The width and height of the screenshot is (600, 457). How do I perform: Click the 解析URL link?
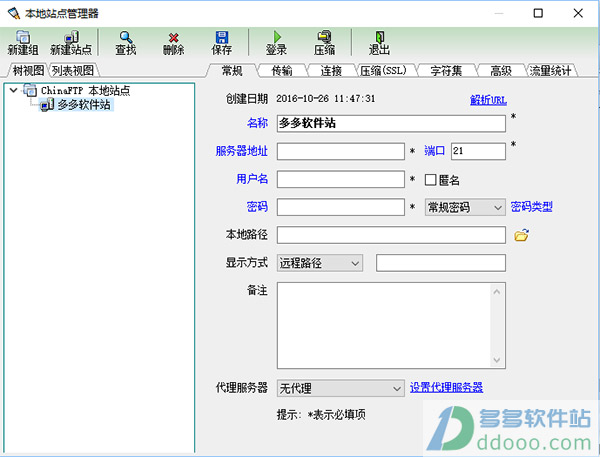point(488,100)
